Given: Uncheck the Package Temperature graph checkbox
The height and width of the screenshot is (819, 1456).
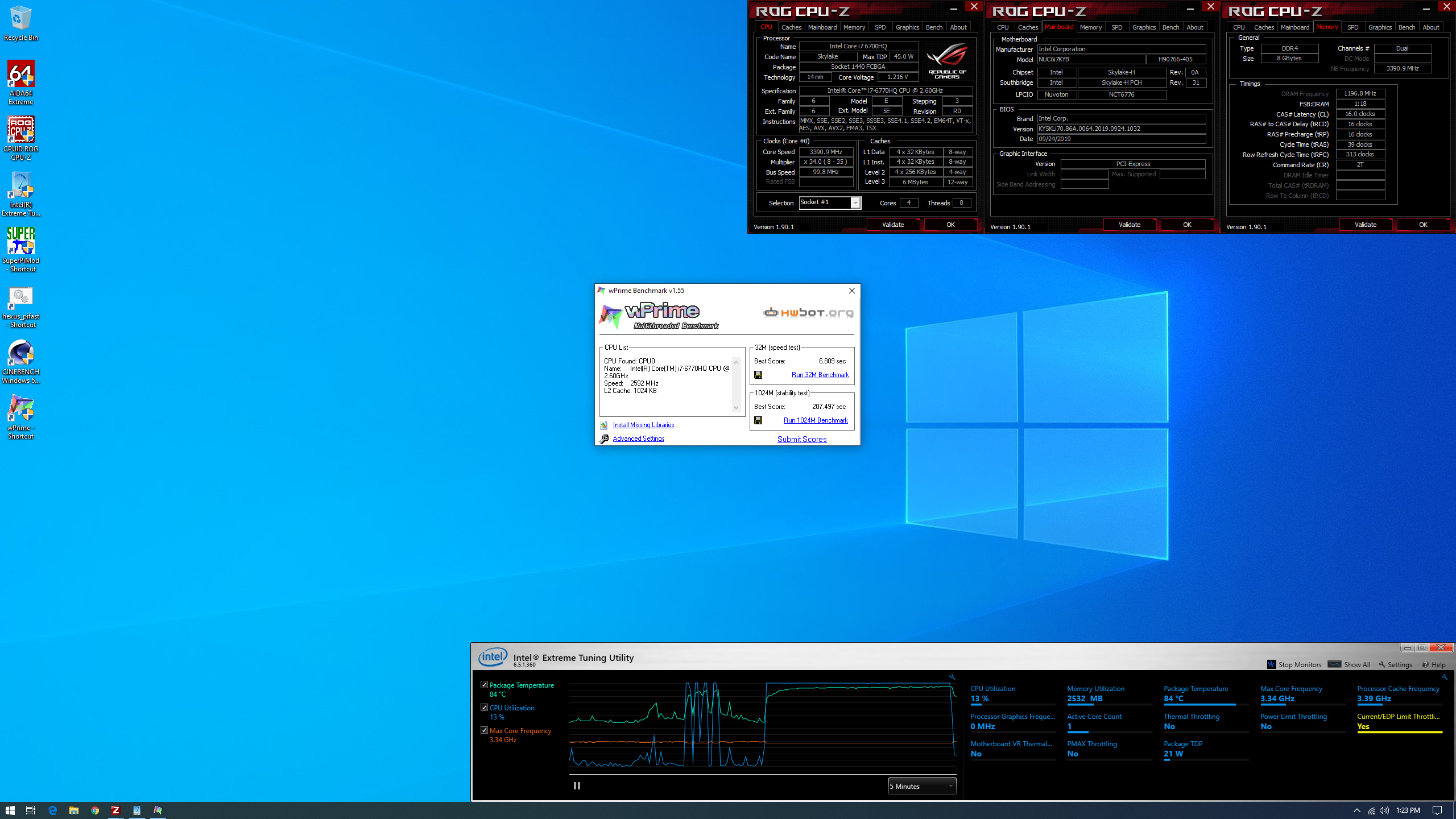Looking at the screenshot, I should pyautogui.click(x=484, y=685).
